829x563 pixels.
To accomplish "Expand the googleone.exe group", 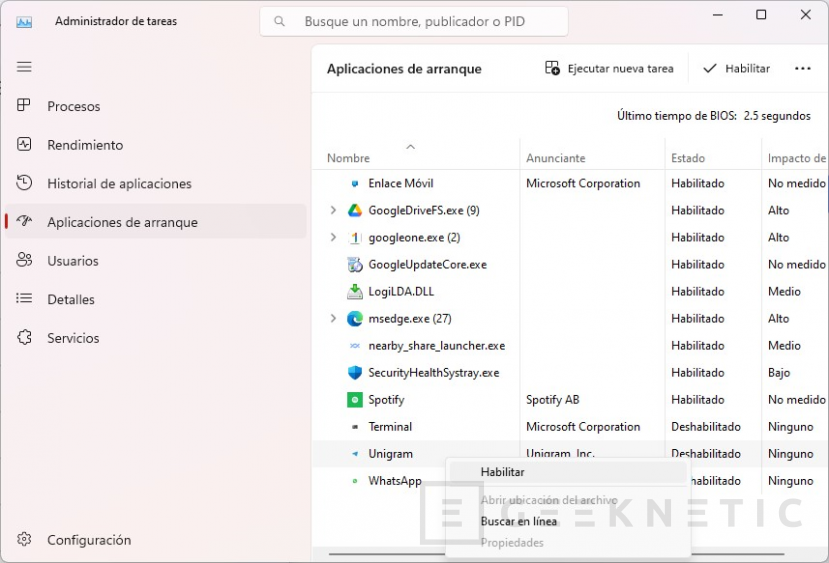I will 333,238.
